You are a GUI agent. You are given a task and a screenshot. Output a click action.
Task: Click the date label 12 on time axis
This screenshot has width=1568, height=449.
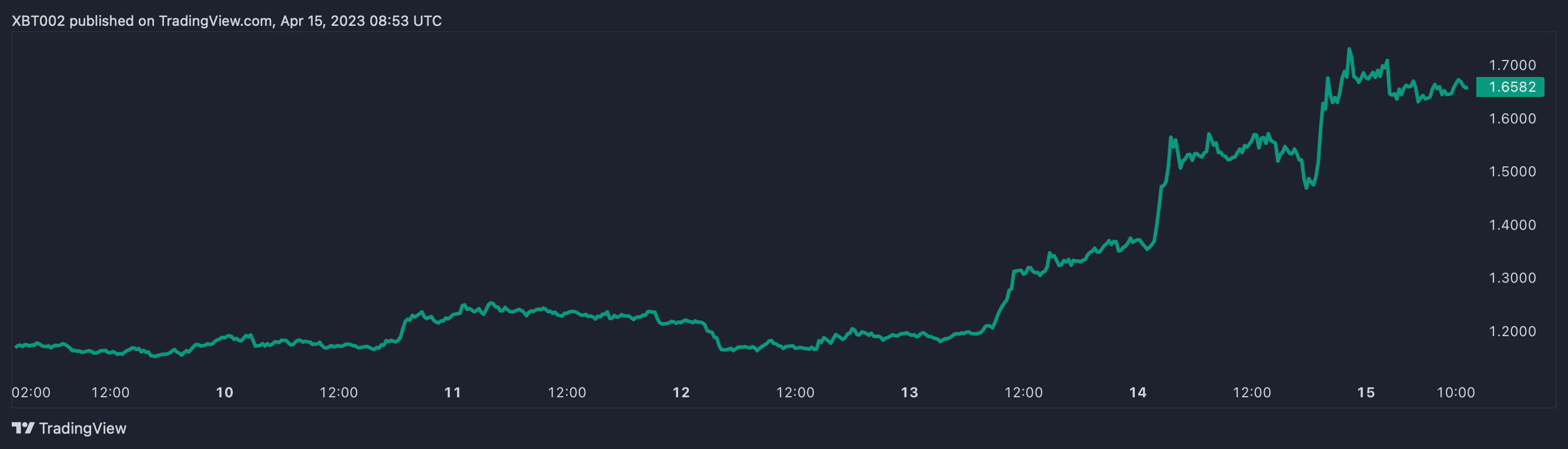click(681, 393)
